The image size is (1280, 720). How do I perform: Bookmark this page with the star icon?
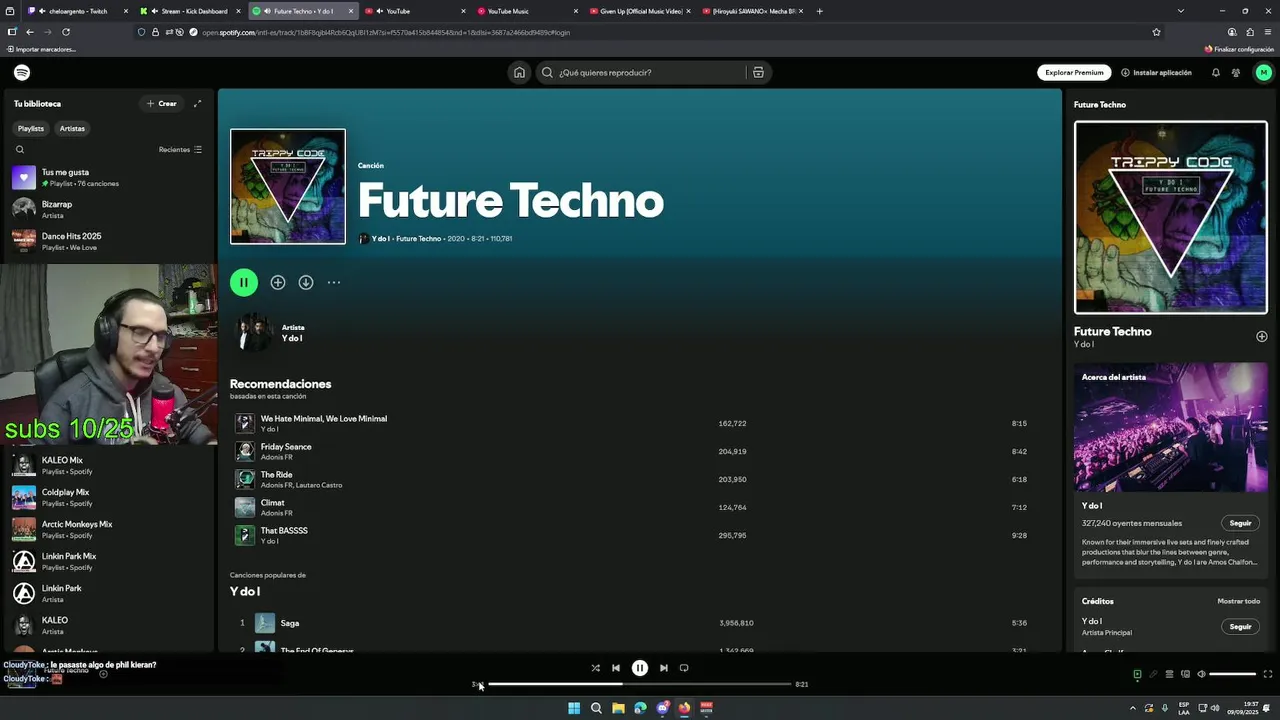coord(1156,32)
